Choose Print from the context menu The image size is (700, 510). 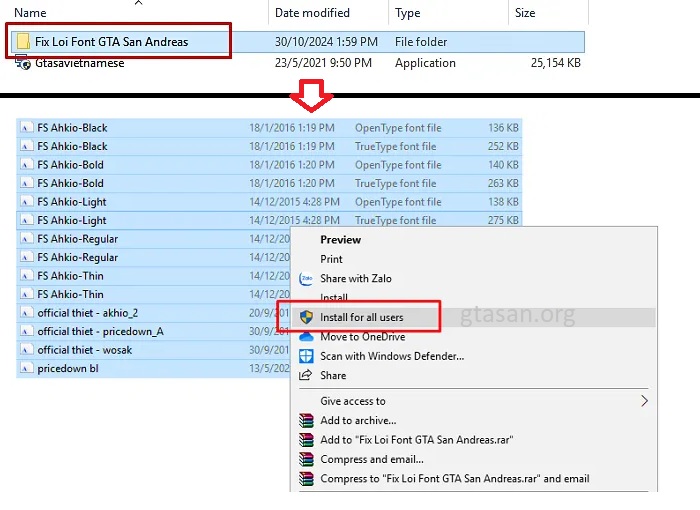click(331, 259)
